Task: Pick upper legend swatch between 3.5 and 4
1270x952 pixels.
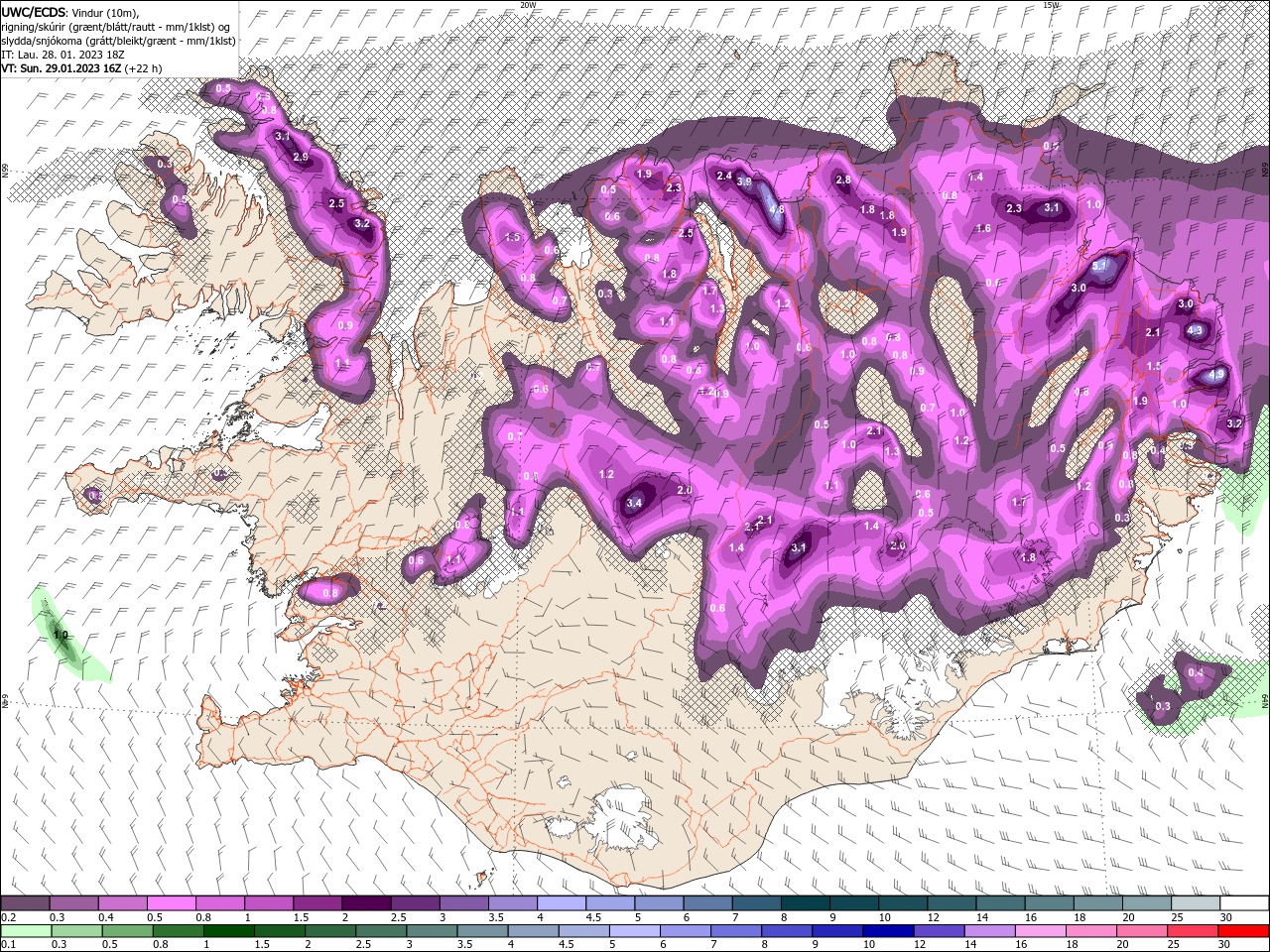Action: click(512, 904)
